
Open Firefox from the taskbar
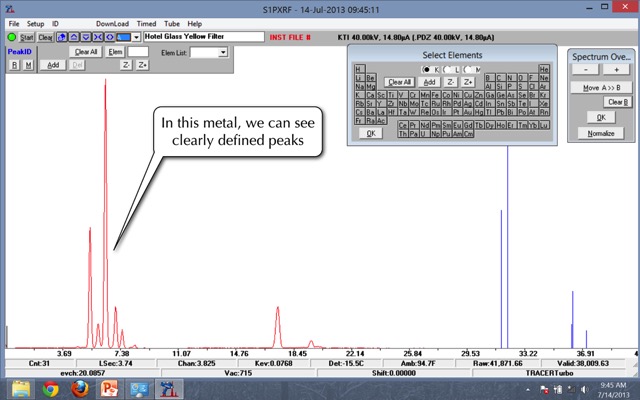coord(80,388)
